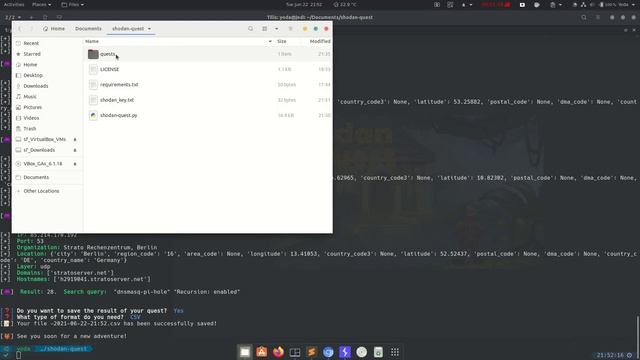Open Tilix hamburger menu
Screen dimensions: 640x360
click(x=598, y=17)
